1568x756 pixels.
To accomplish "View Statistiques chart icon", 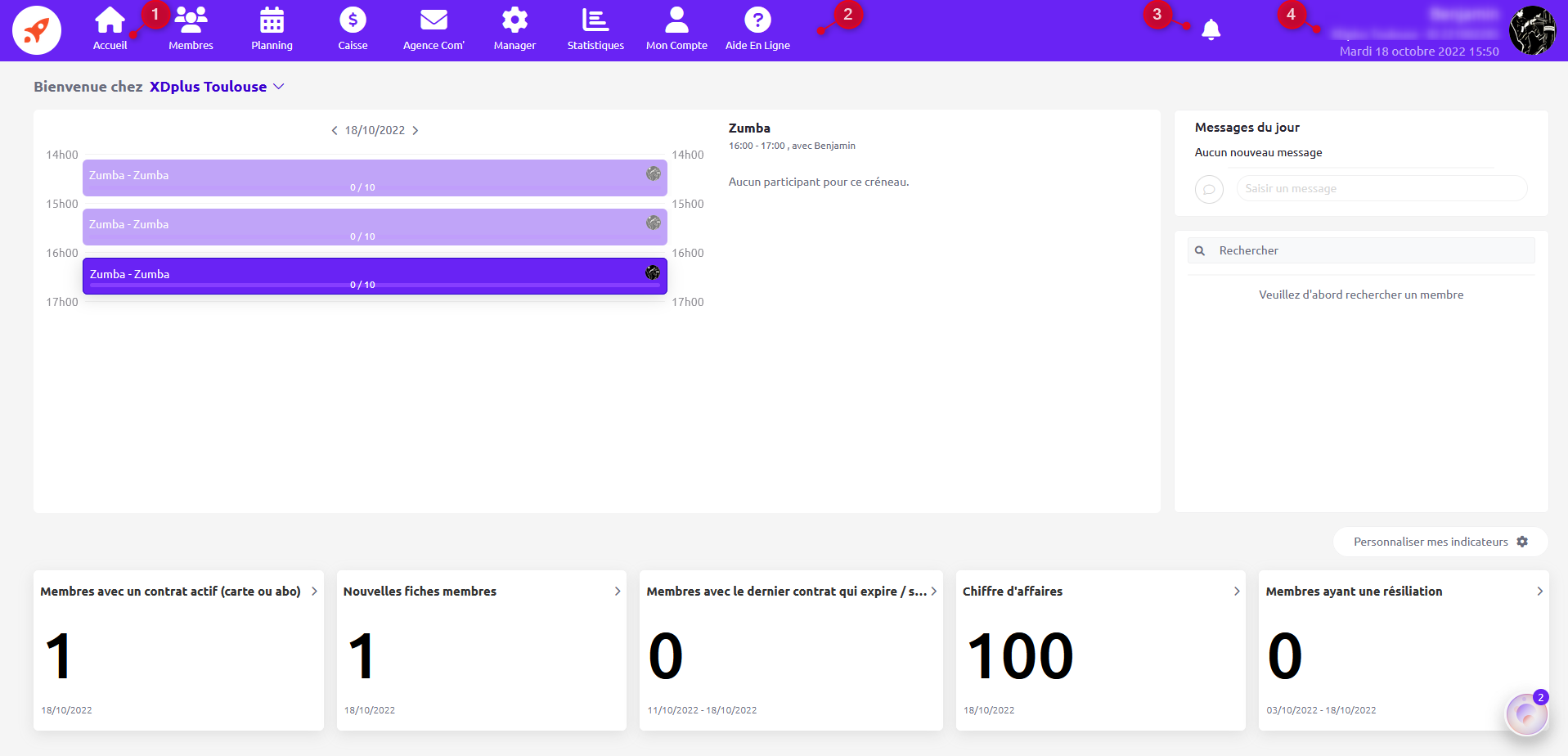I will click(x=595, y=20).
